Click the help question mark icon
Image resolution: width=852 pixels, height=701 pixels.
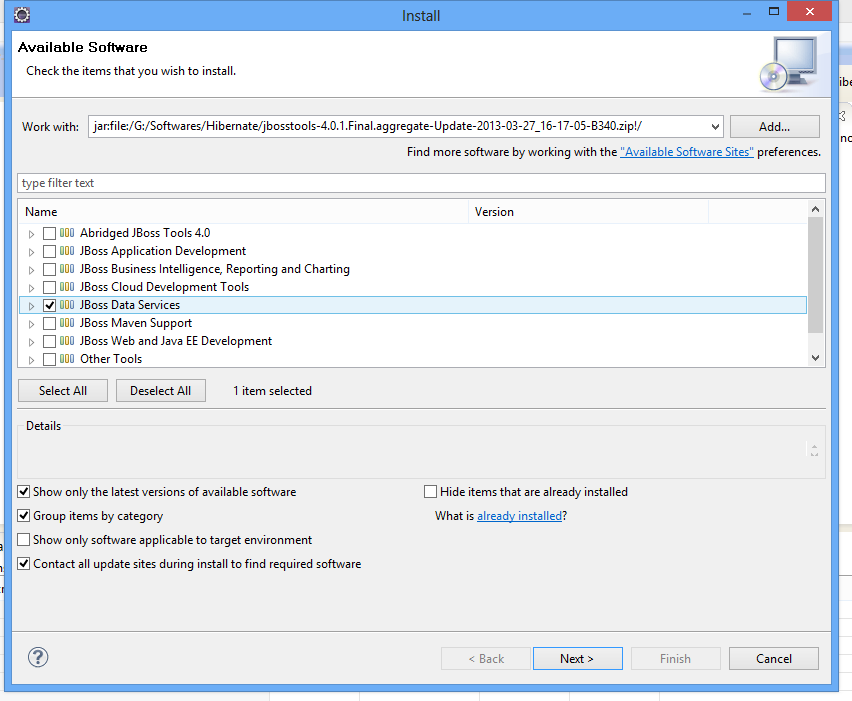[38, 657]
